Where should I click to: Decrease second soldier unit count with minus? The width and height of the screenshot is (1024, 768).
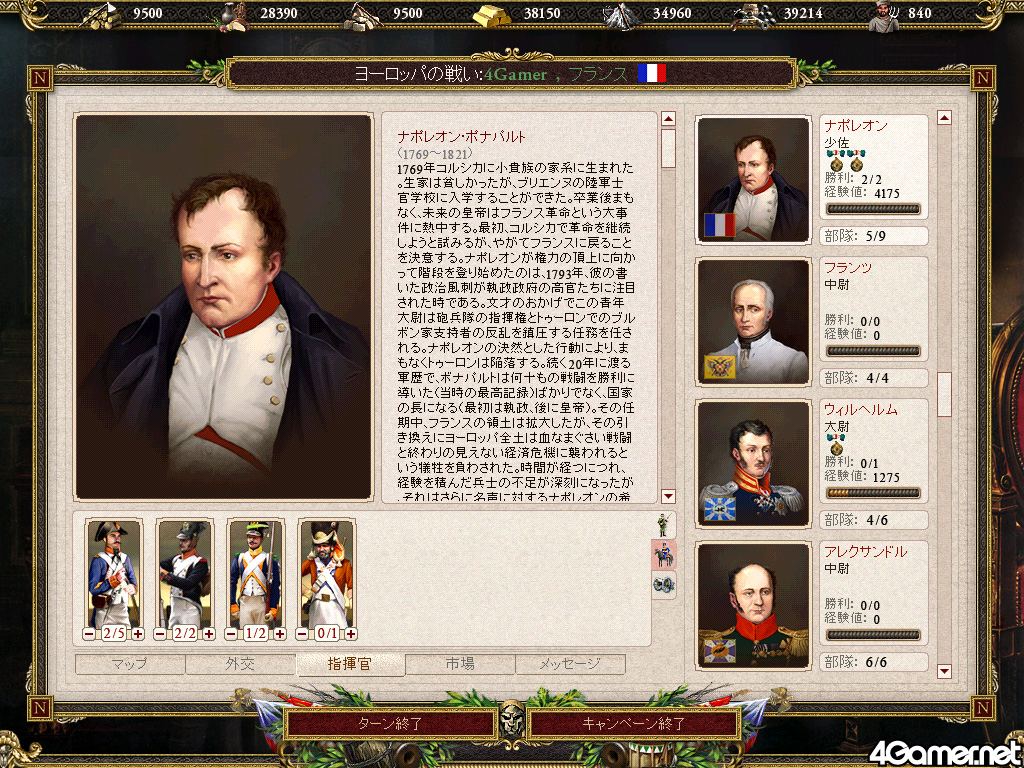tap(160, 633)
